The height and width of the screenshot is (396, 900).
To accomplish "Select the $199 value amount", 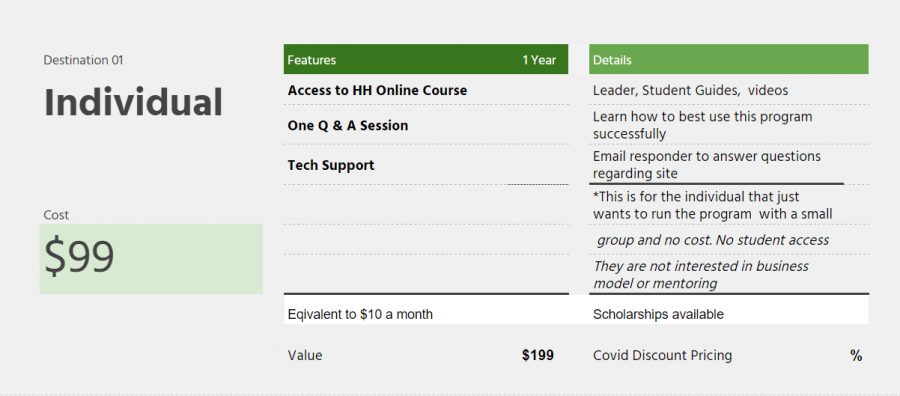I will 538,355.
